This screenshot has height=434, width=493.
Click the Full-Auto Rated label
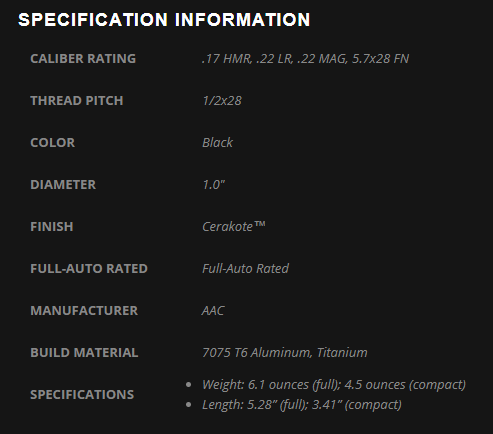coord(89,269)
